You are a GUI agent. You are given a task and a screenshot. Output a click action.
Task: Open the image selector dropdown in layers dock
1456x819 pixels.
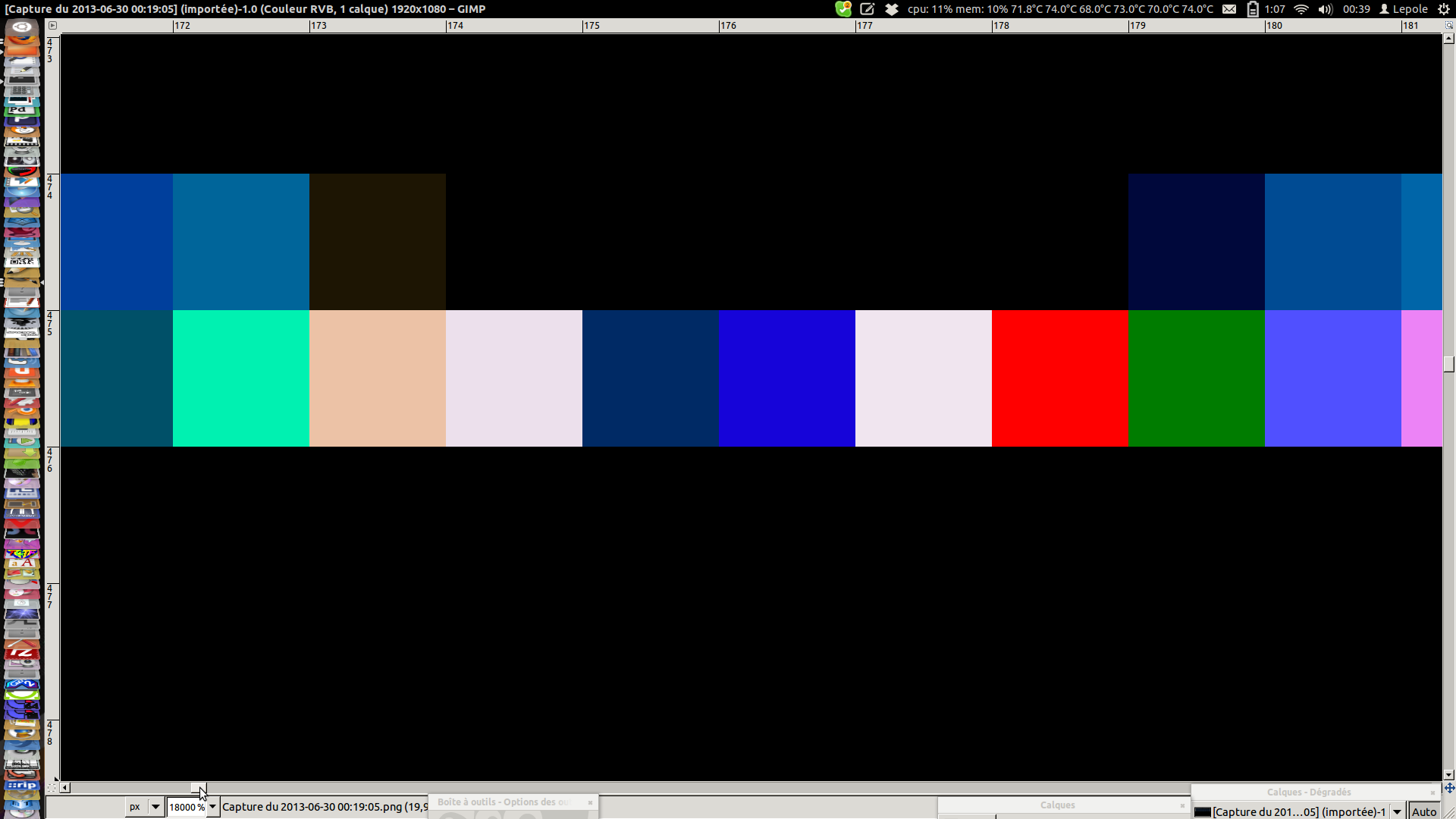tap(1397, 811)
